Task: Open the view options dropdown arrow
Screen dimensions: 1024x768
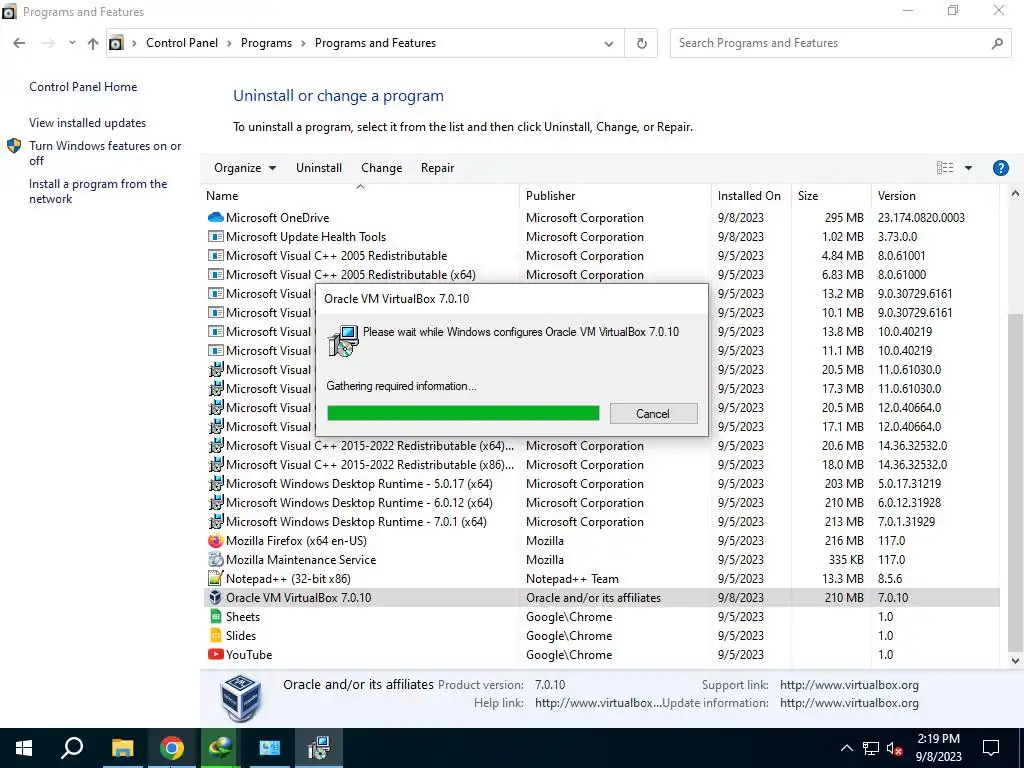Action: (968, 168)
